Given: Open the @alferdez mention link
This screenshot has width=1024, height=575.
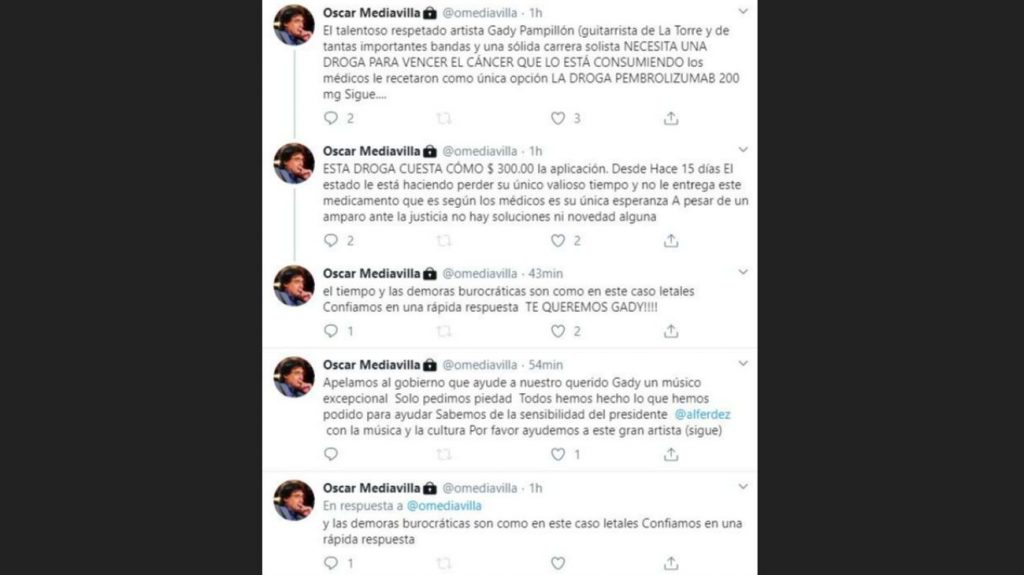Looking at the screenshot, I should [x=702, y=414].
